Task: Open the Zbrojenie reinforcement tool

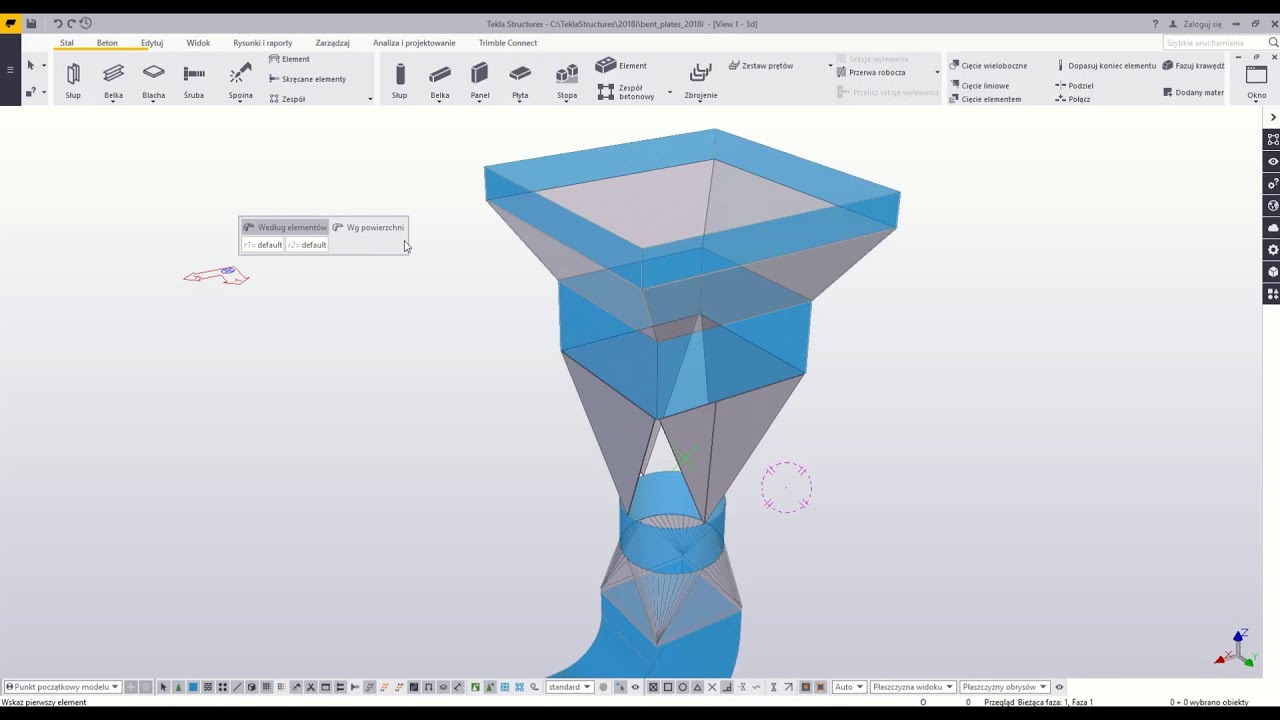Action: tap(700, 80)
